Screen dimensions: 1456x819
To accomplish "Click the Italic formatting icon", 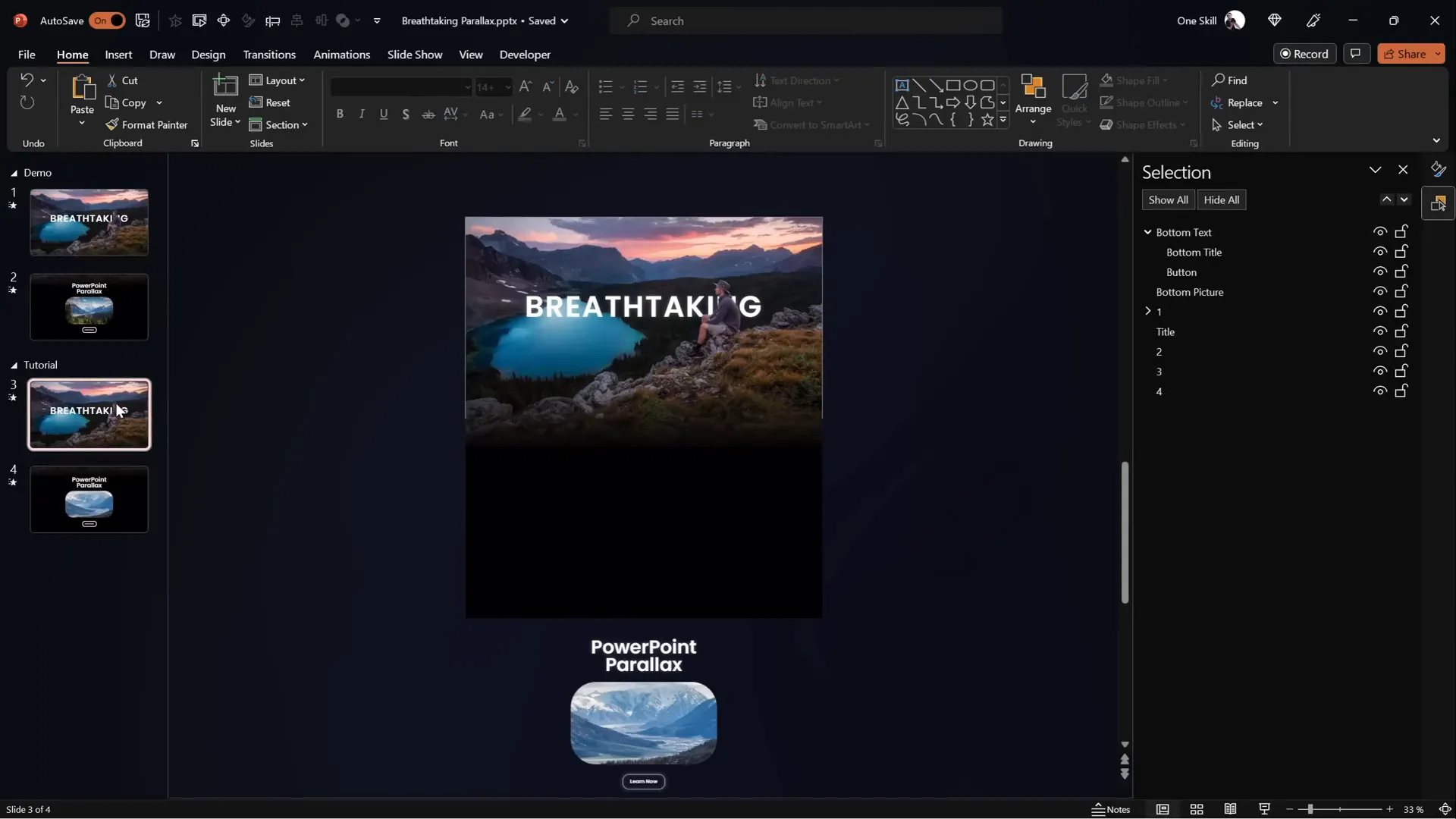I will [x=362, y=114].
